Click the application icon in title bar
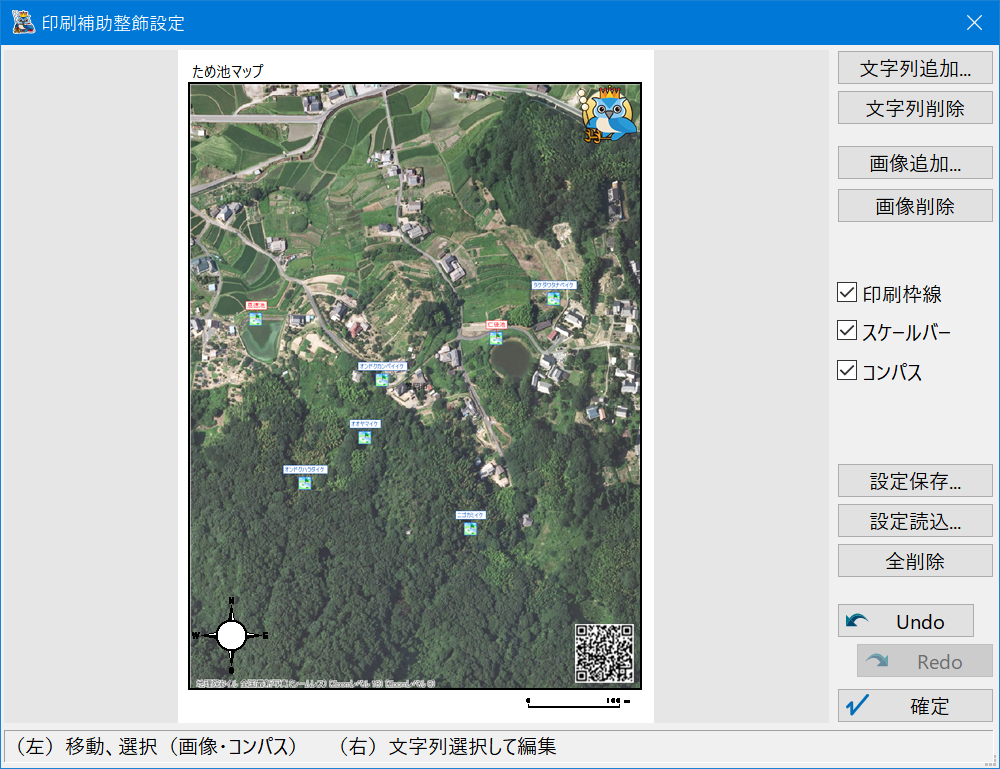 tap(23, 22)
